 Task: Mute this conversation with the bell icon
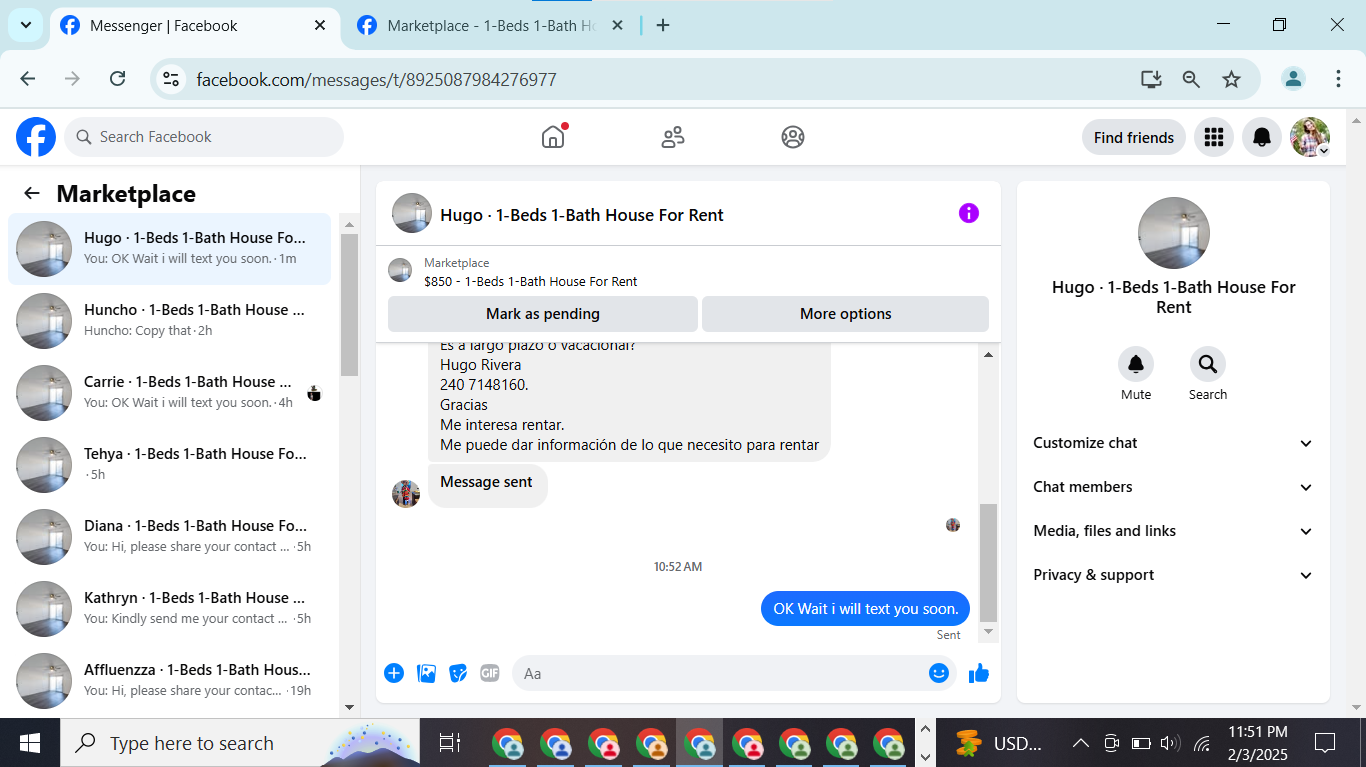(x=1136, y=364)
